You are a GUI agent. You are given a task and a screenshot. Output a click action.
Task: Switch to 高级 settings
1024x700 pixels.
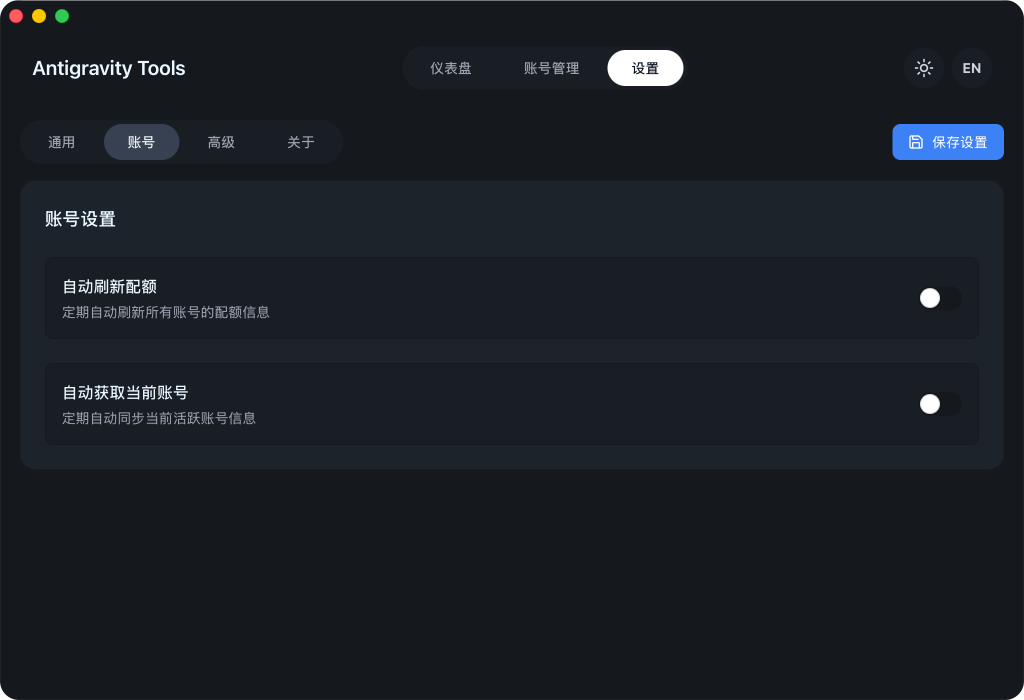[220, 142]
